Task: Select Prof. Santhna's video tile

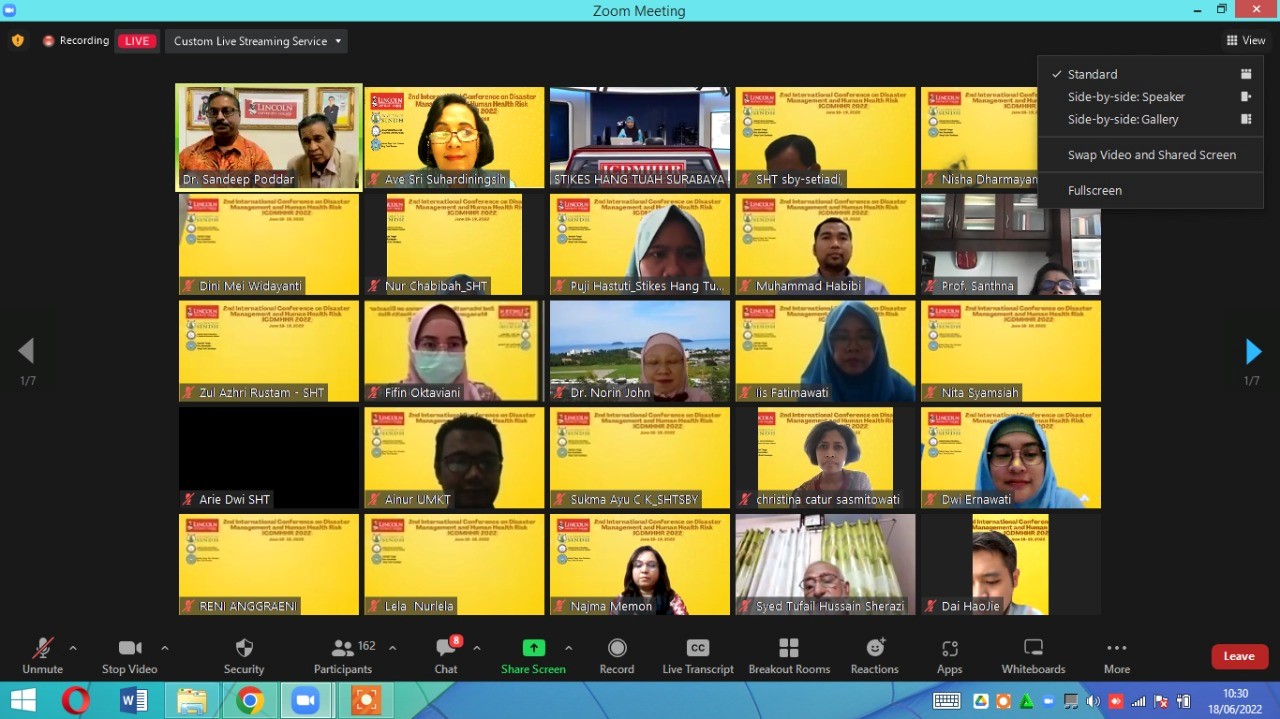Action: tap(1011, 244)
